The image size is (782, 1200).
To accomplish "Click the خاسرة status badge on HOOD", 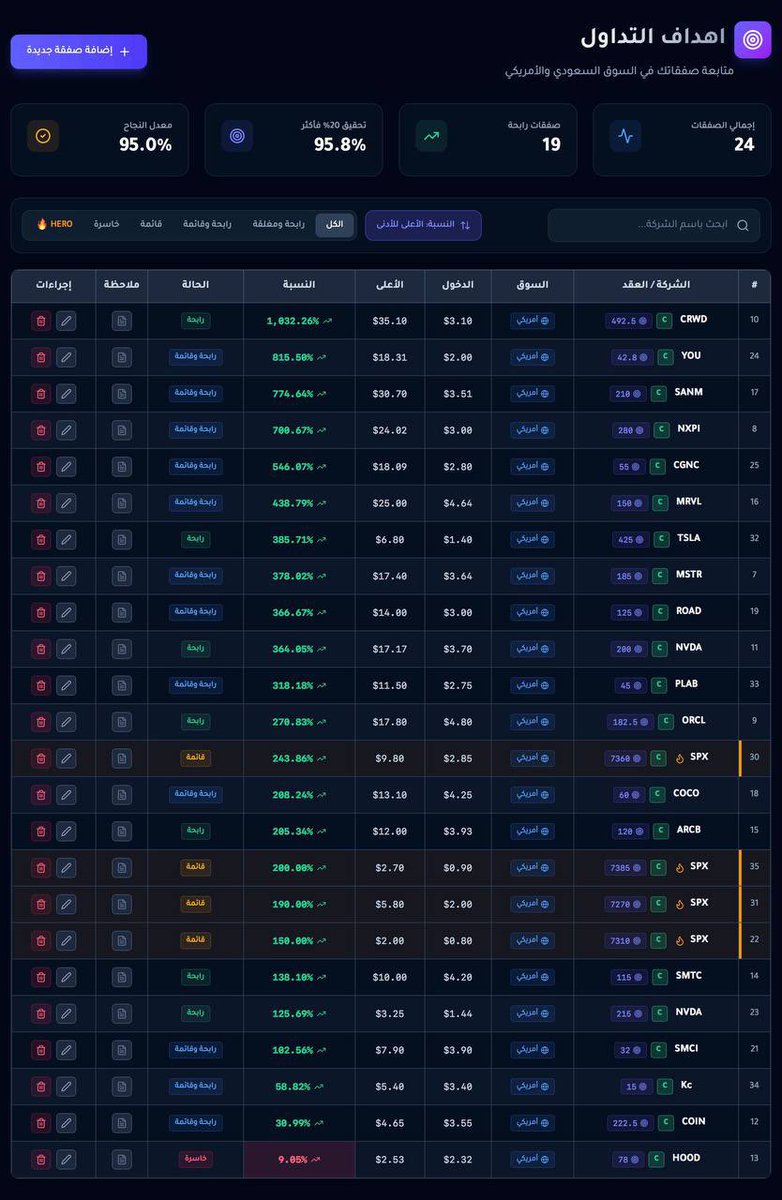I will pyautogui.click(x=196, y=1159).
